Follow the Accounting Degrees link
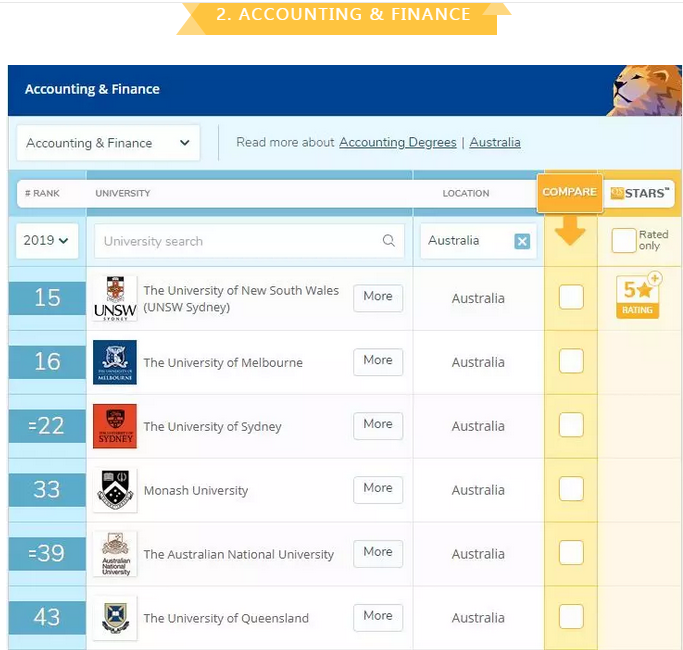 tap(398, 142)
